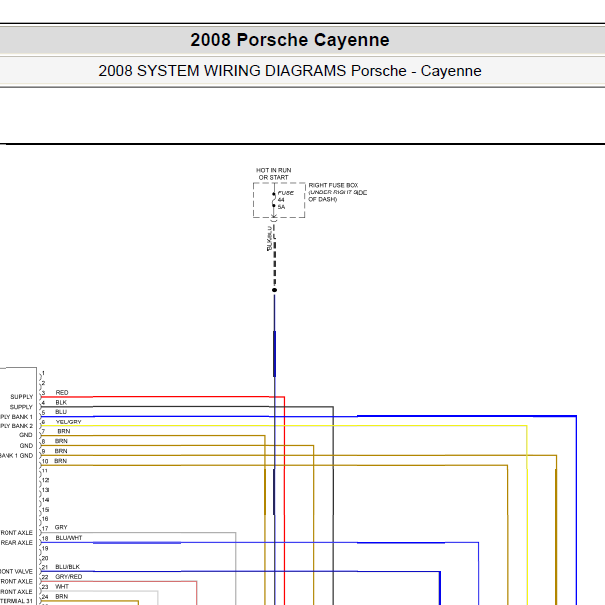The image size is (605, 605).
Task: Click the BRN wire label at pin 10
Action: pyautogui.click(x=61, y=461)
